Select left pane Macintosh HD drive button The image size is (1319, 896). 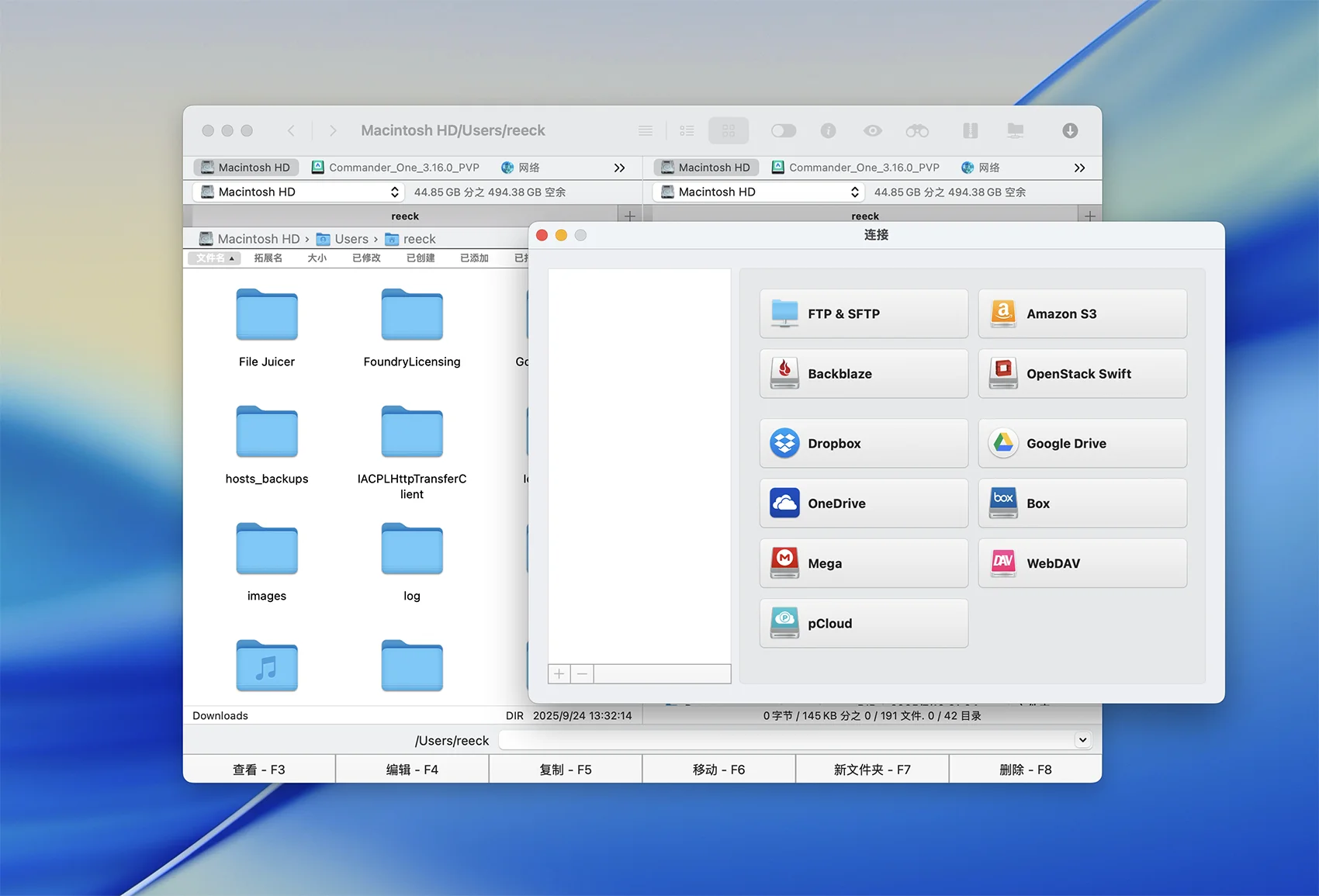click(246, 167)
